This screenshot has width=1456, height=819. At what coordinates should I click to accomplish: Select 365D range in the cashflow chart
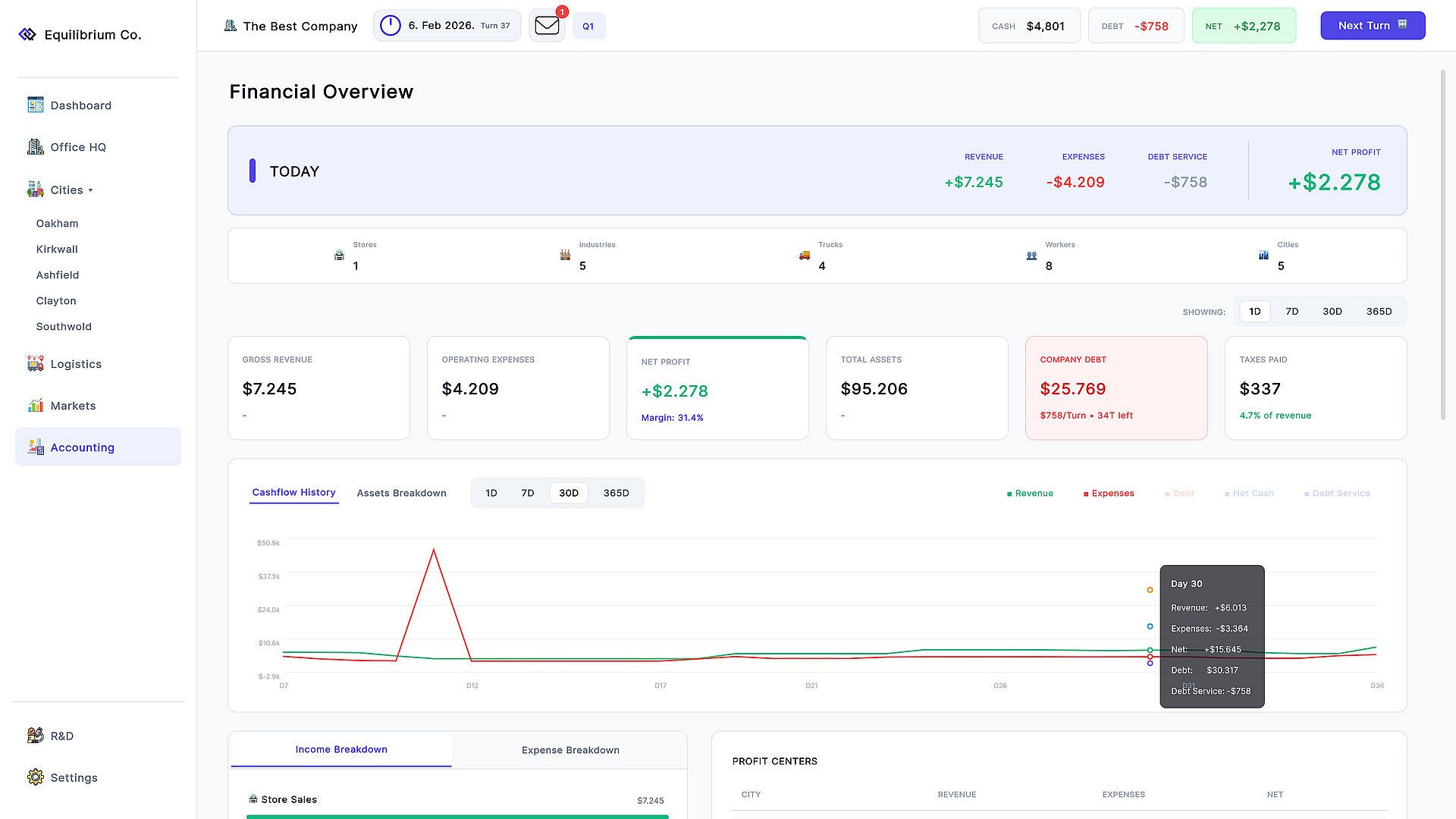pyautogui.click(x=616, y=493)
